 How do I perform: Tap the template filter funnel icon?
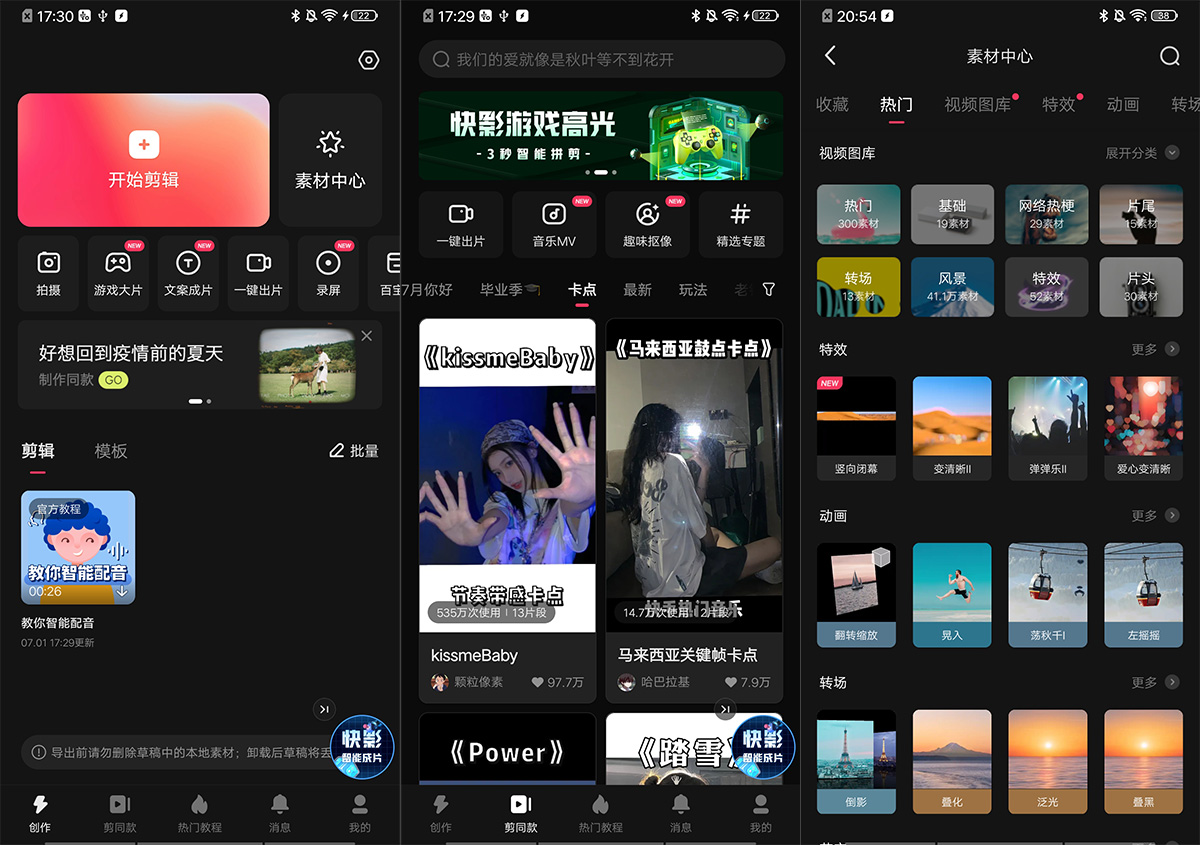point(768,289)
